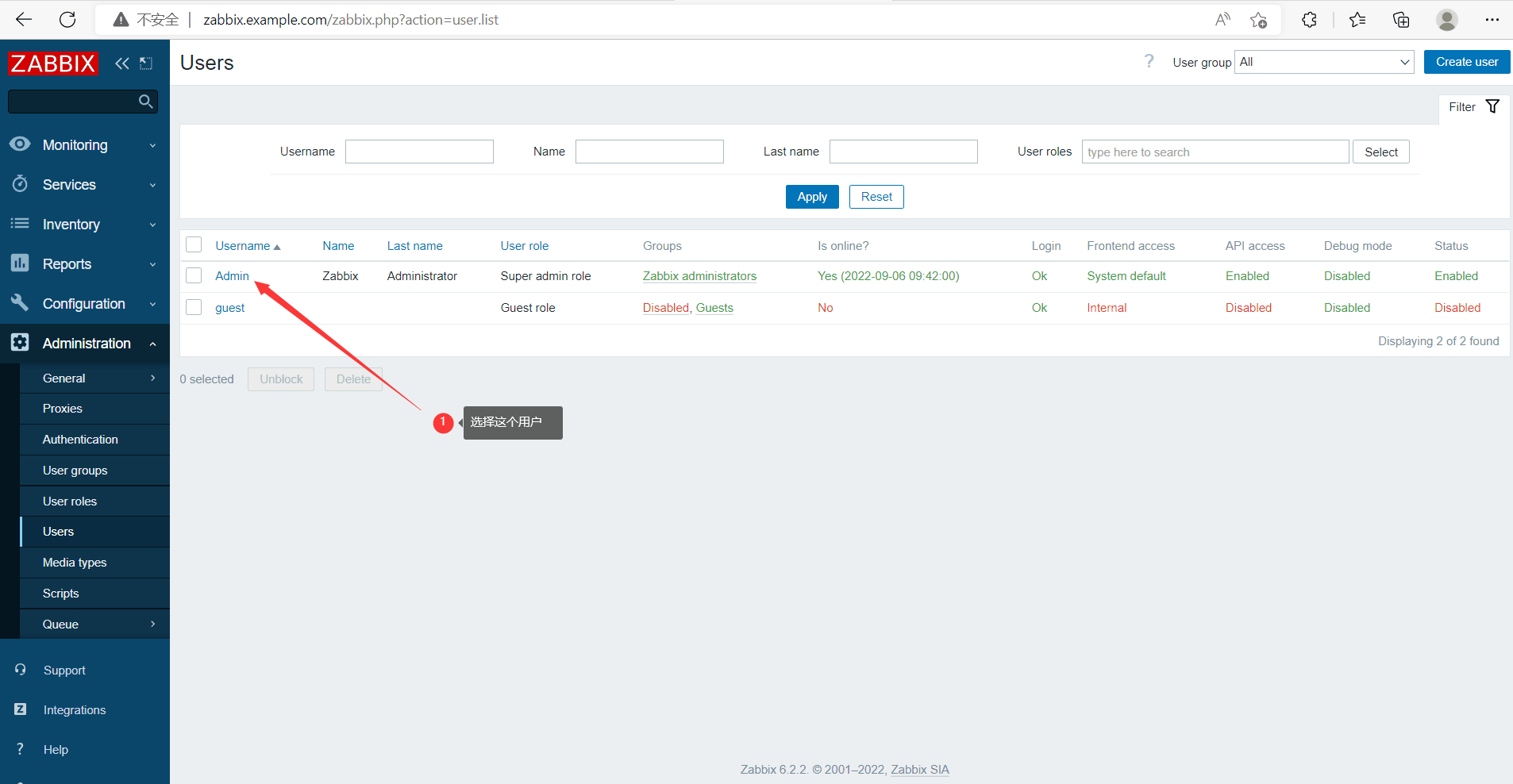The height and width of the screenshot is (784, 1513).
Task: Open the read aloud icon in address bar
Action: click(1222, 20)
